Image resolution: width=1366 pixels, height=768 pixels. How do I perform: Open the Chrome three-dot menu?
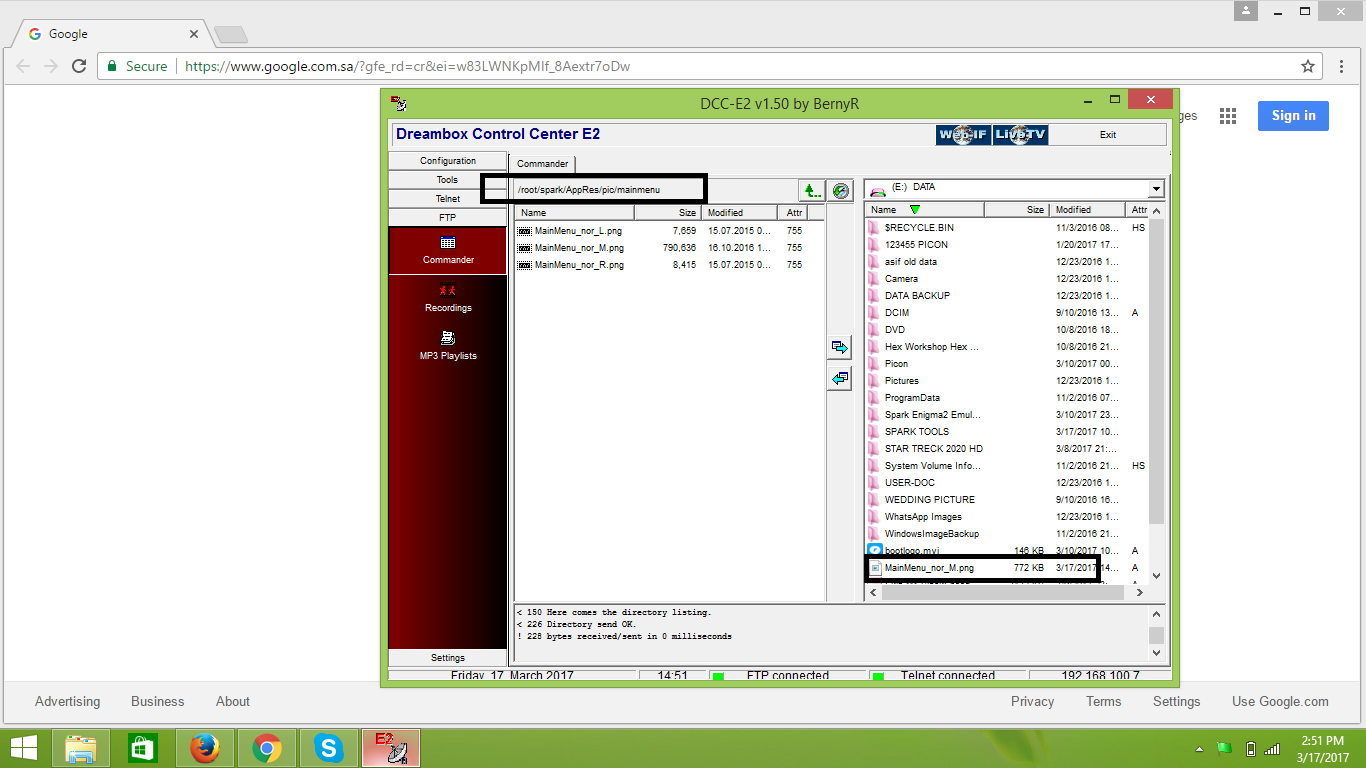coord(1342,66)
